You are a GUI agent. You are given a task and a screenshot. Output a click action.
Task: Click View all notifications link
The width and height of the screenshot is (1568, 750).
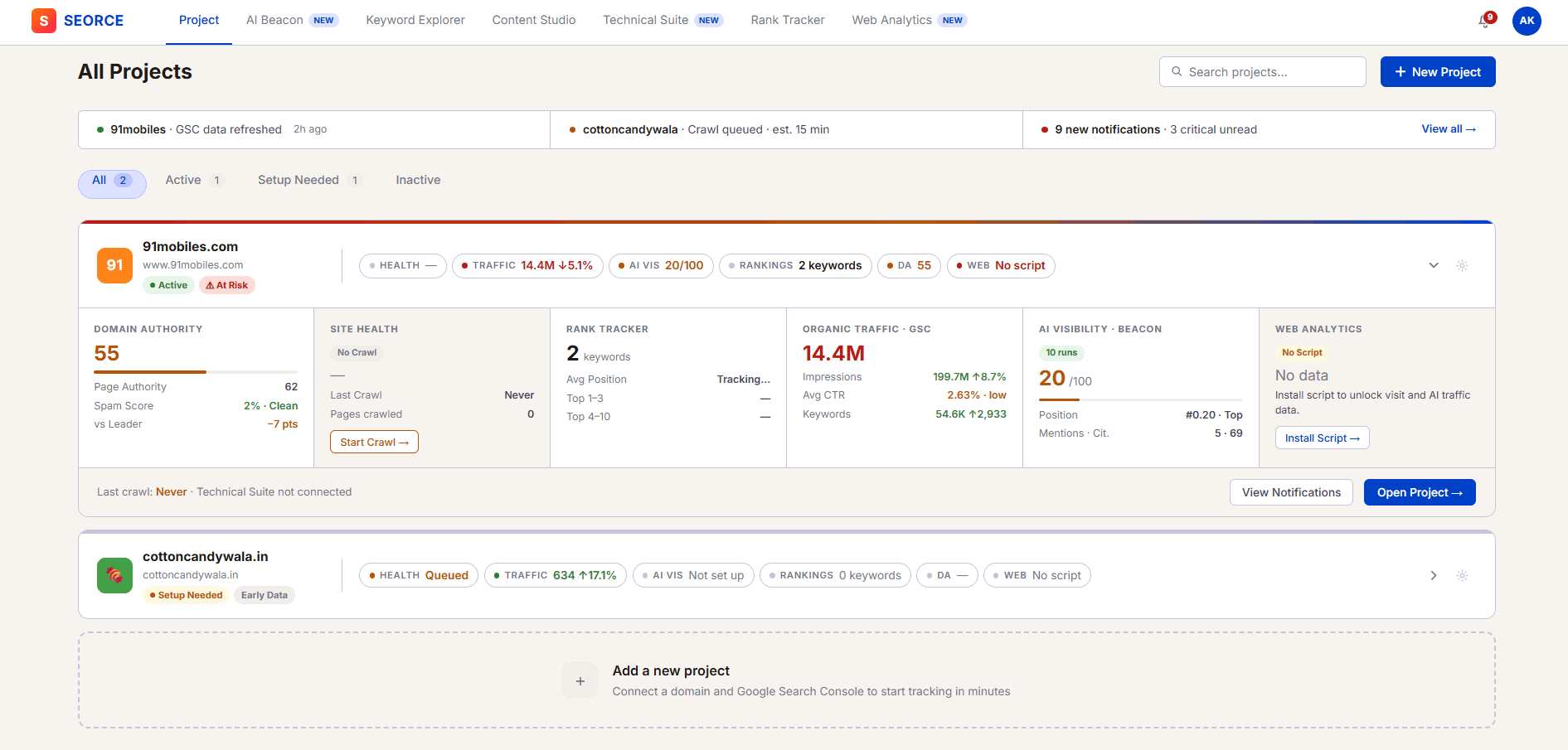1448,129
